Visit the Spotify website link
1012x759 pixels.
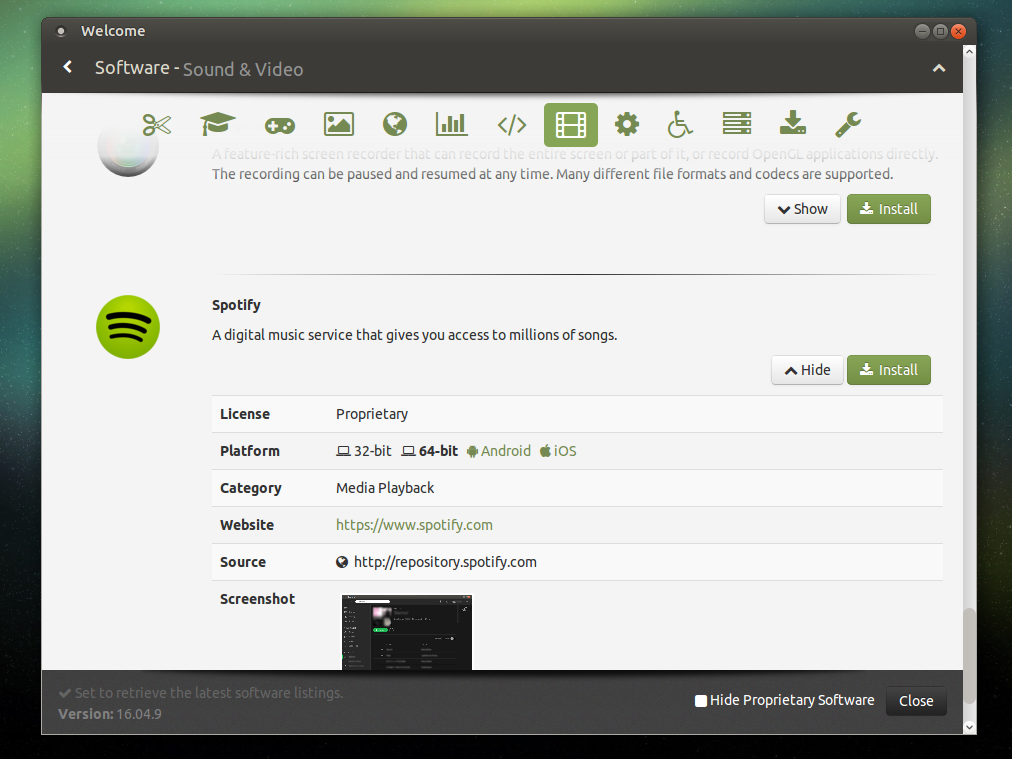[414, 524]
